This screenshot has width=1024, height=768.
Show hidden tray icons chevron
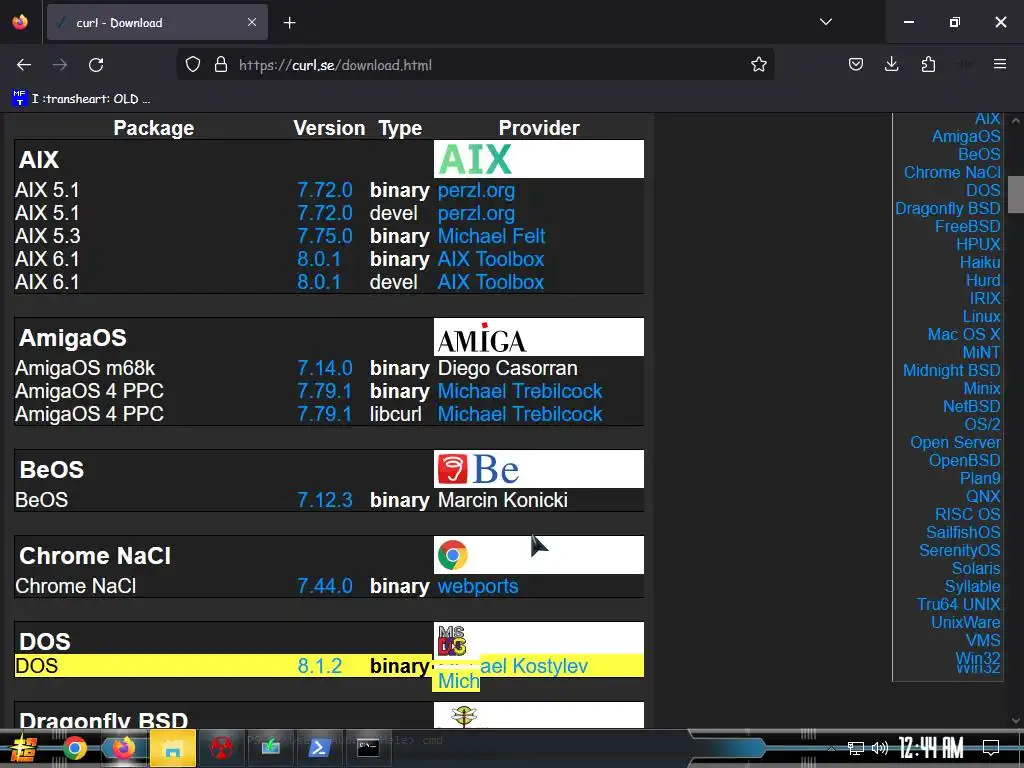tap(831, 748)
